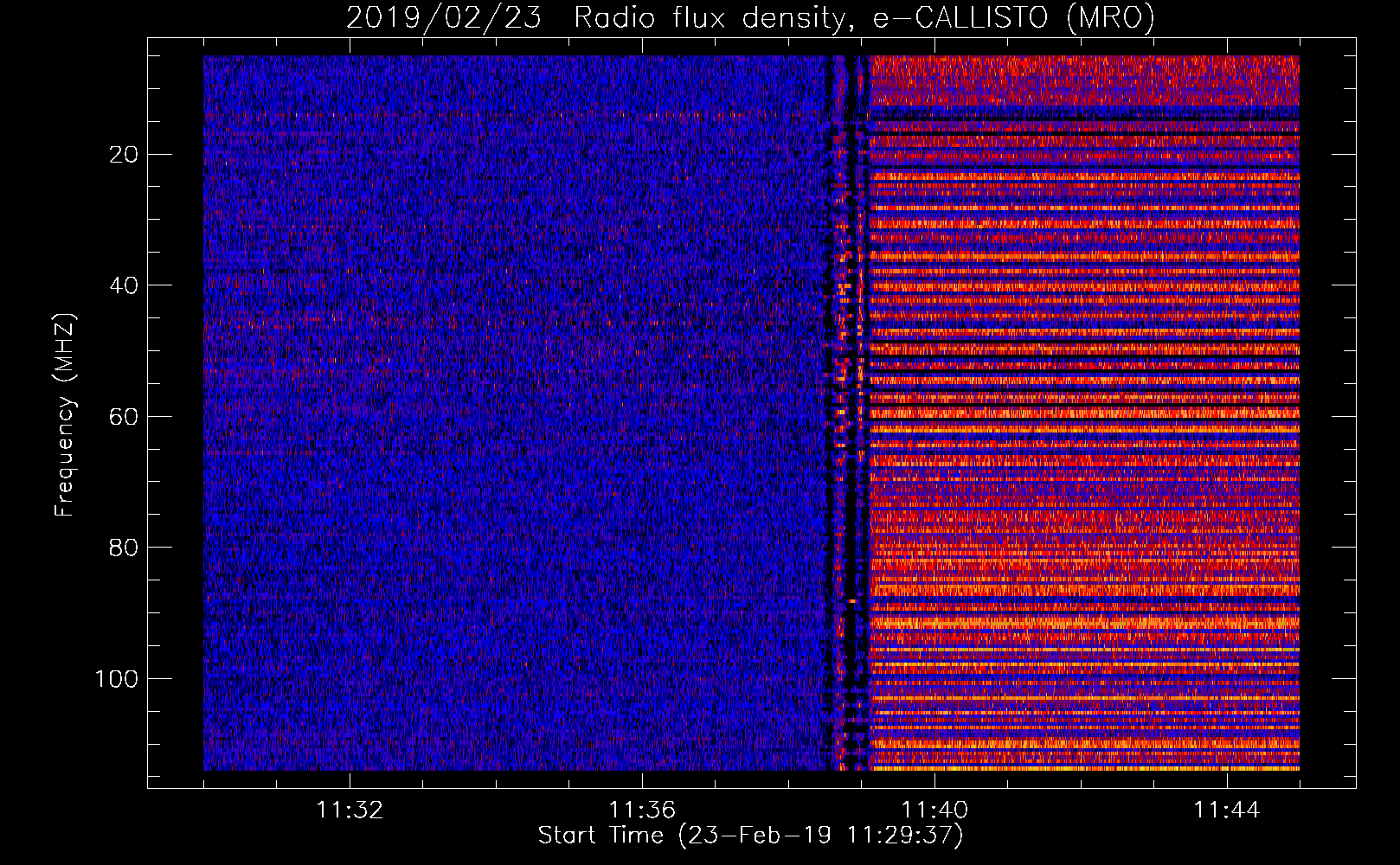Click the 80 MHz frequency tick label
Screen dimensions: 1400x865
tap(125, 548)
